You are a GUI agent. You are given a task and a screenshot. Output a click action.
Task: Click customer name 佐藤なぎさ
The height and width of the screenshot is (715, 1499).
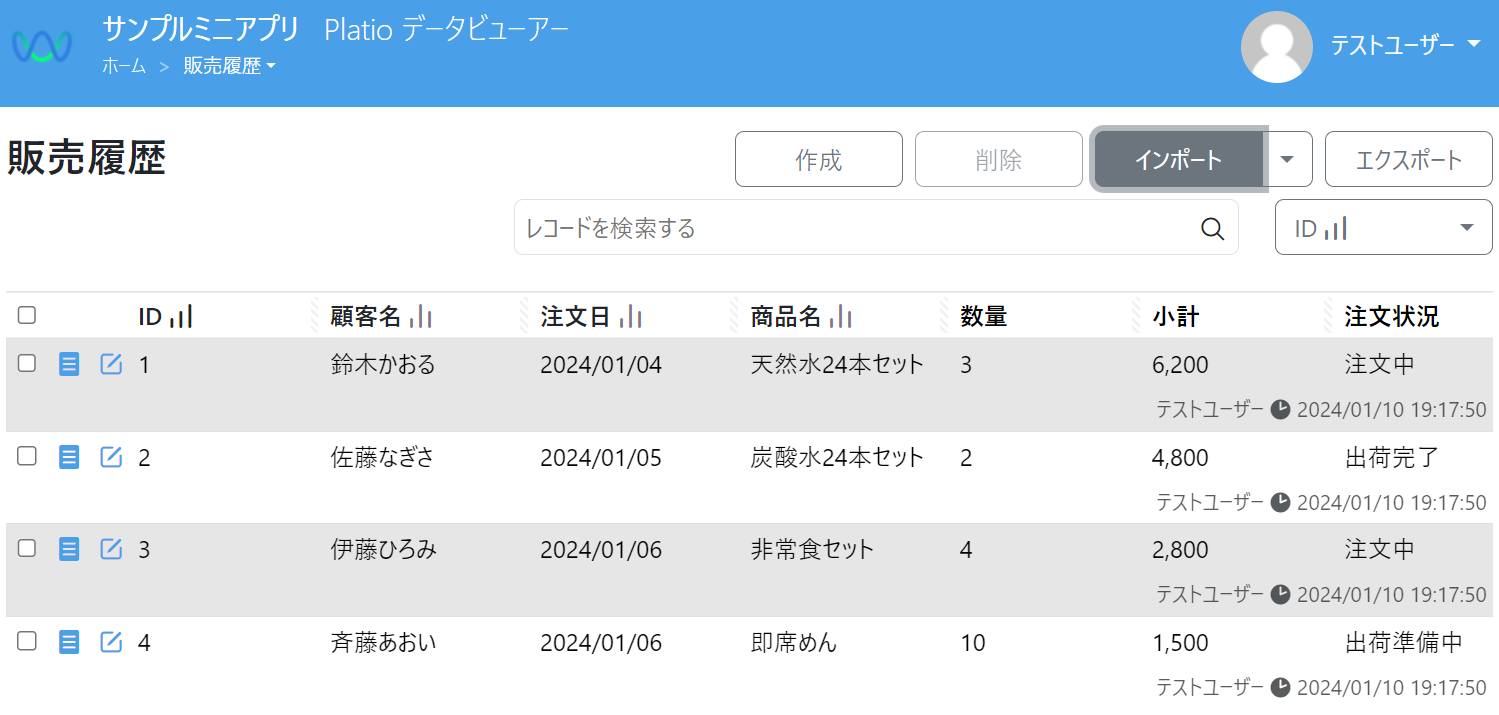[384, 457]
